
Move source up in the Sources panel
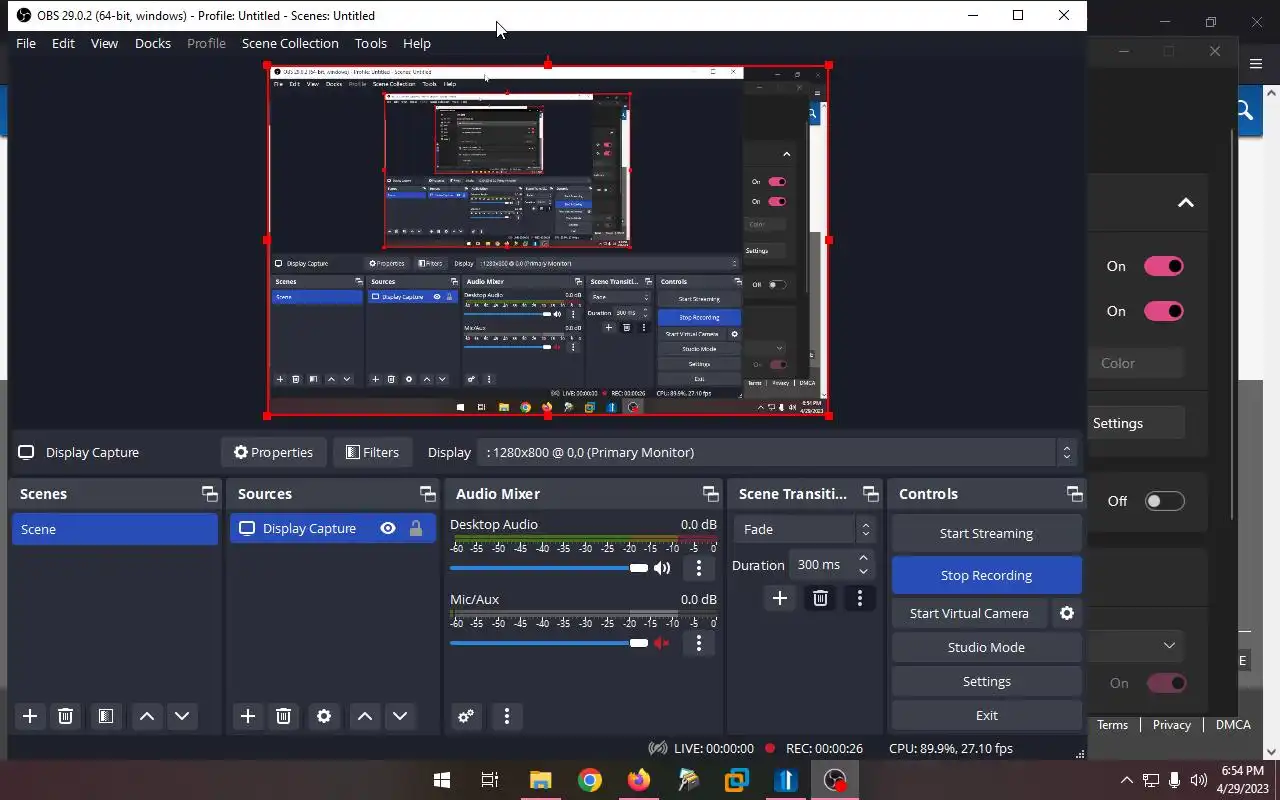pos(364,716)
